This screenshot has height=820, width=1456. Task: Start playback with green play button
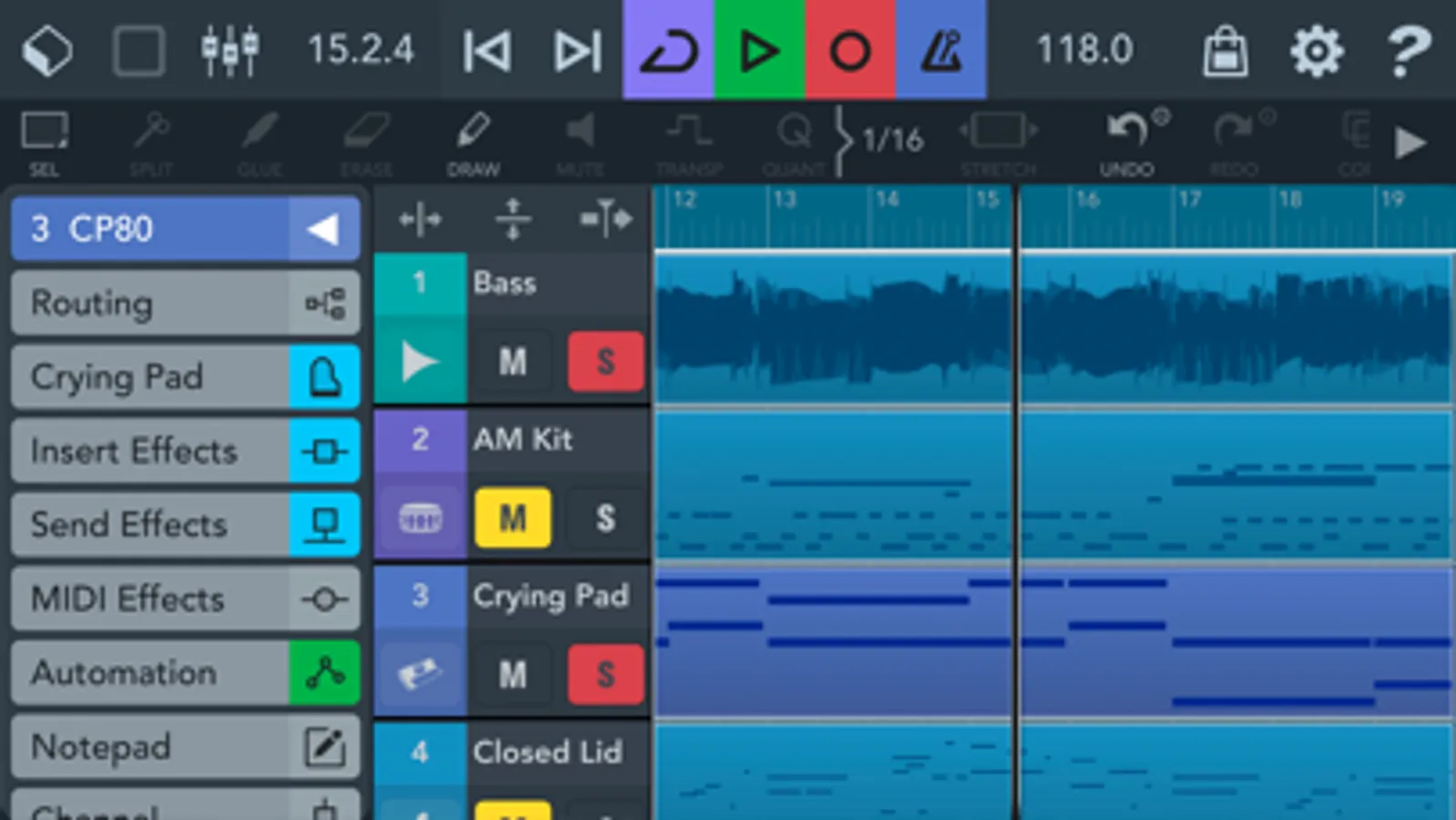click(x=759, y=49)
